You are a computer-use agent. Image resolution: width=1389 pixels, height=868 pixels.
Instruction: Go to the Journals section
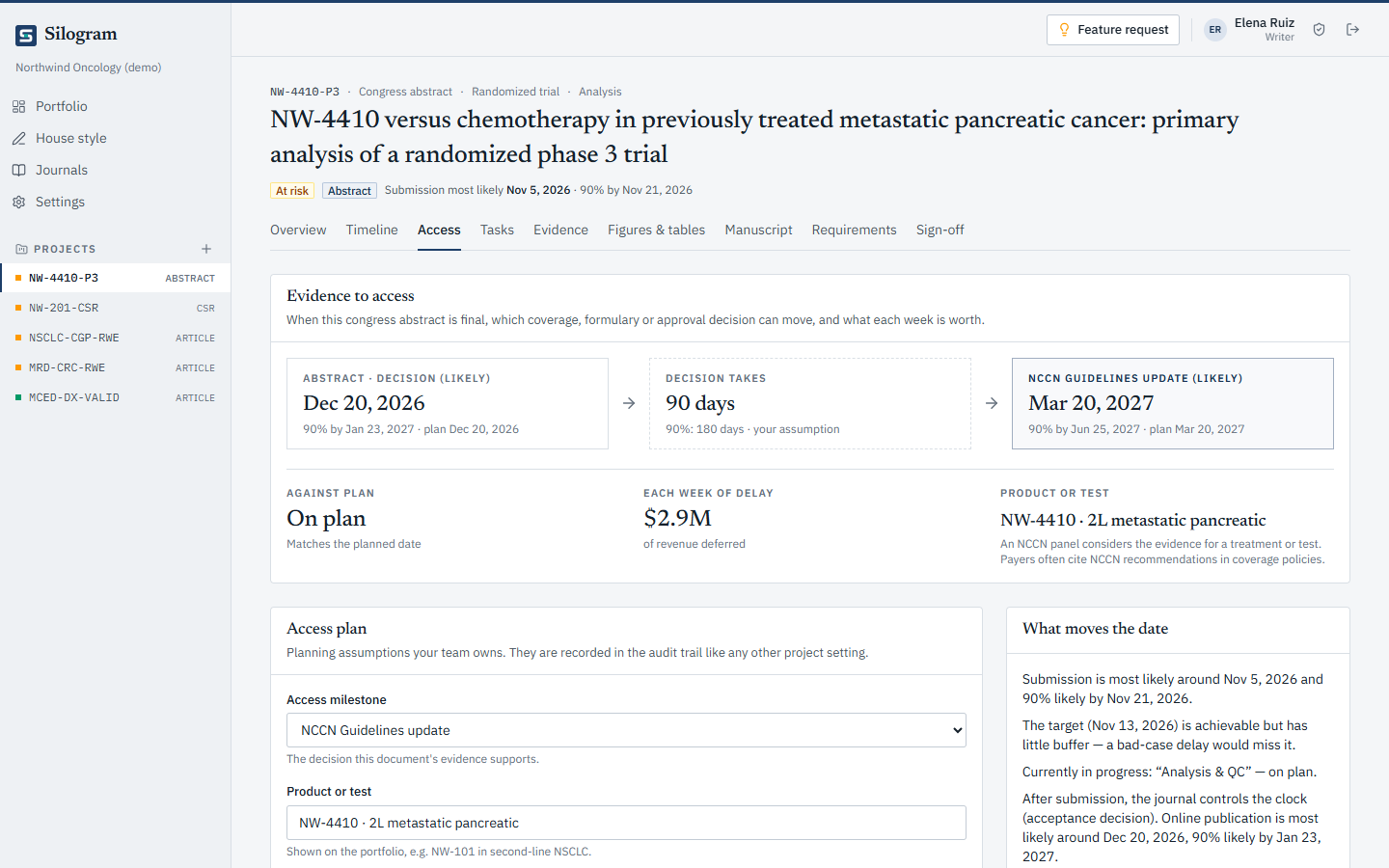click(x=115, y=170)
